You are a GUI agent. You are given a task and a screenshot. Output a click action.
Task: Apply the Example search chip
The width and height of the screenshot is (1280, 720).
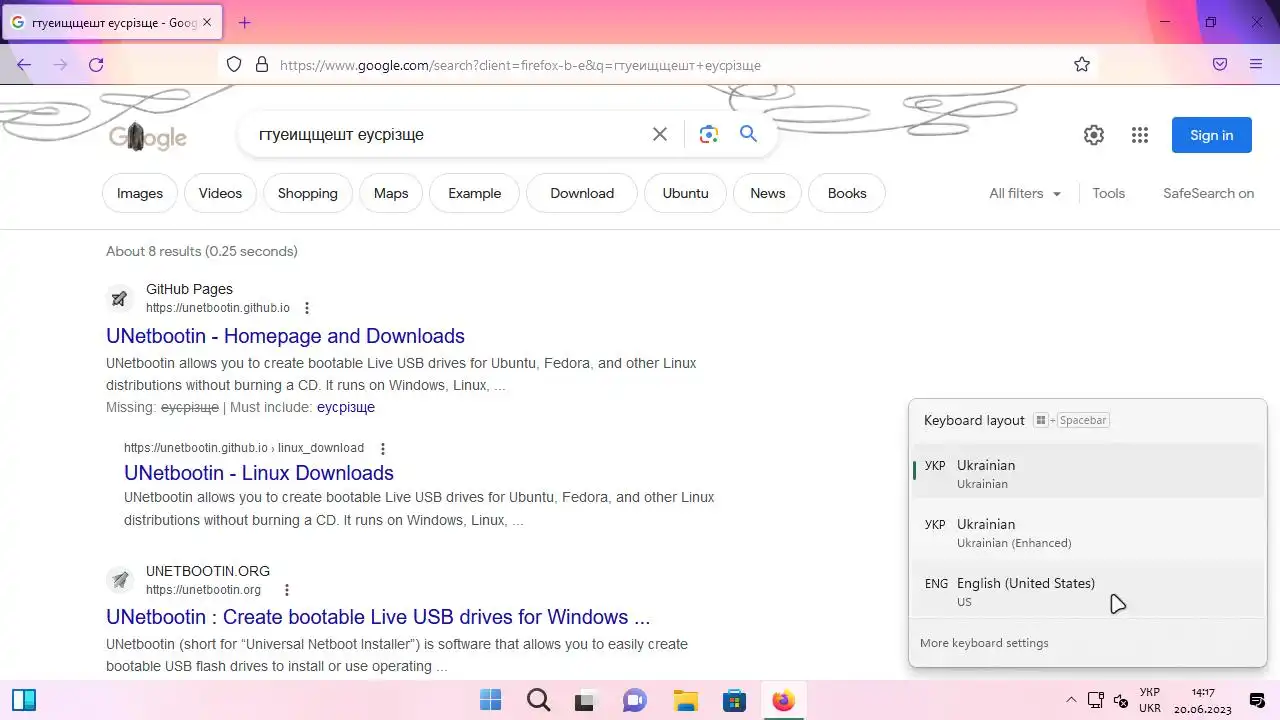pyautogui.click(x=474, y=193)
